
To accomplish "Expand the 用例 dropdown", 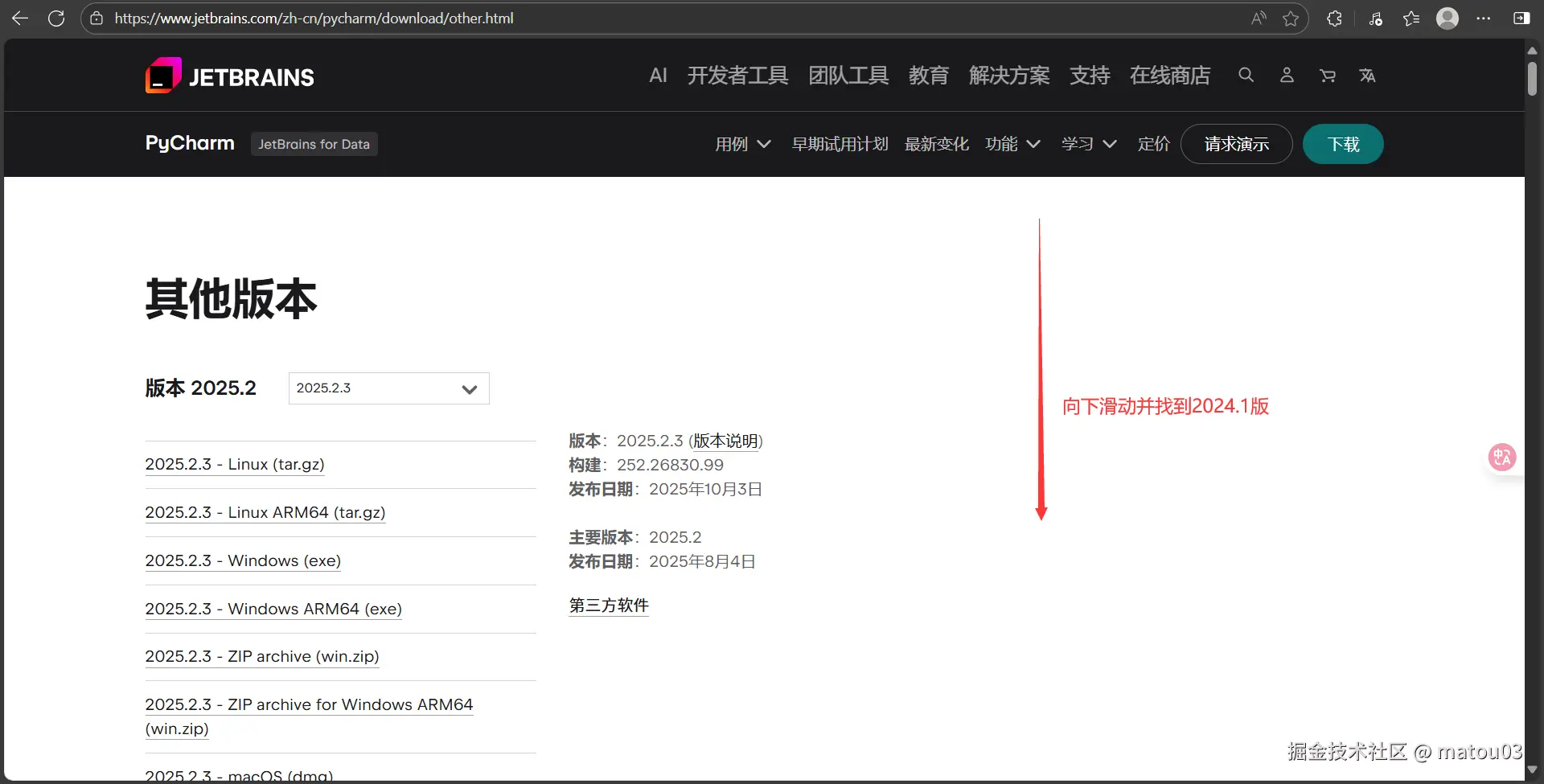I will tap(743, 144).
